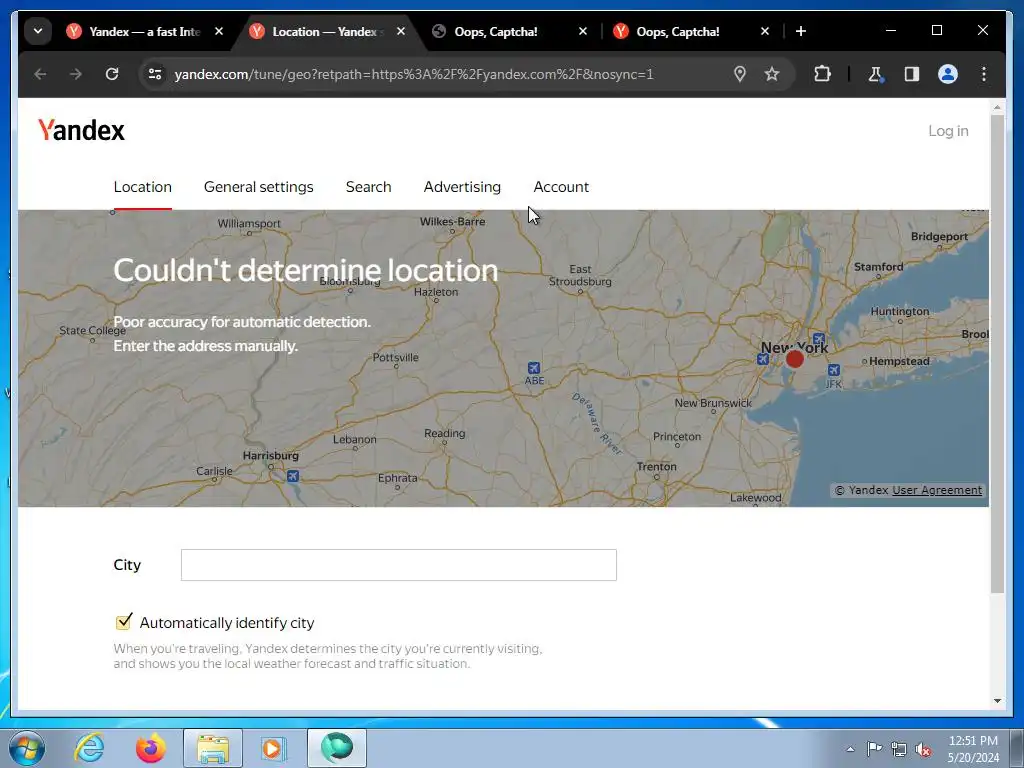Image resolution: width=1024 pixels, height=768 pixels.
Task: Click the 'Williamsport' label on map
Action: coord(249,223)
